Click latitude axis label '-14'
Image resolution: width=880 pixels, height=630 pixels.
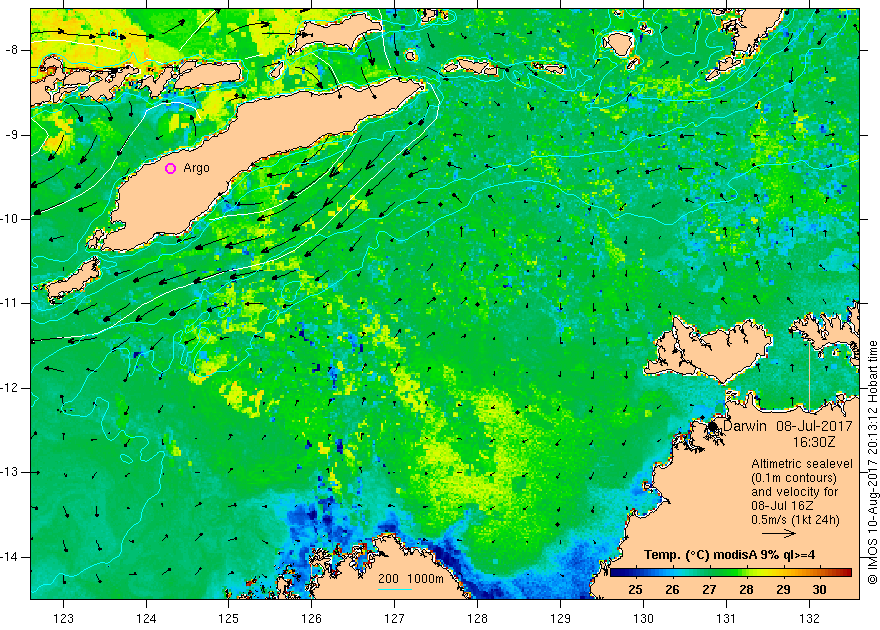point(10,557)
